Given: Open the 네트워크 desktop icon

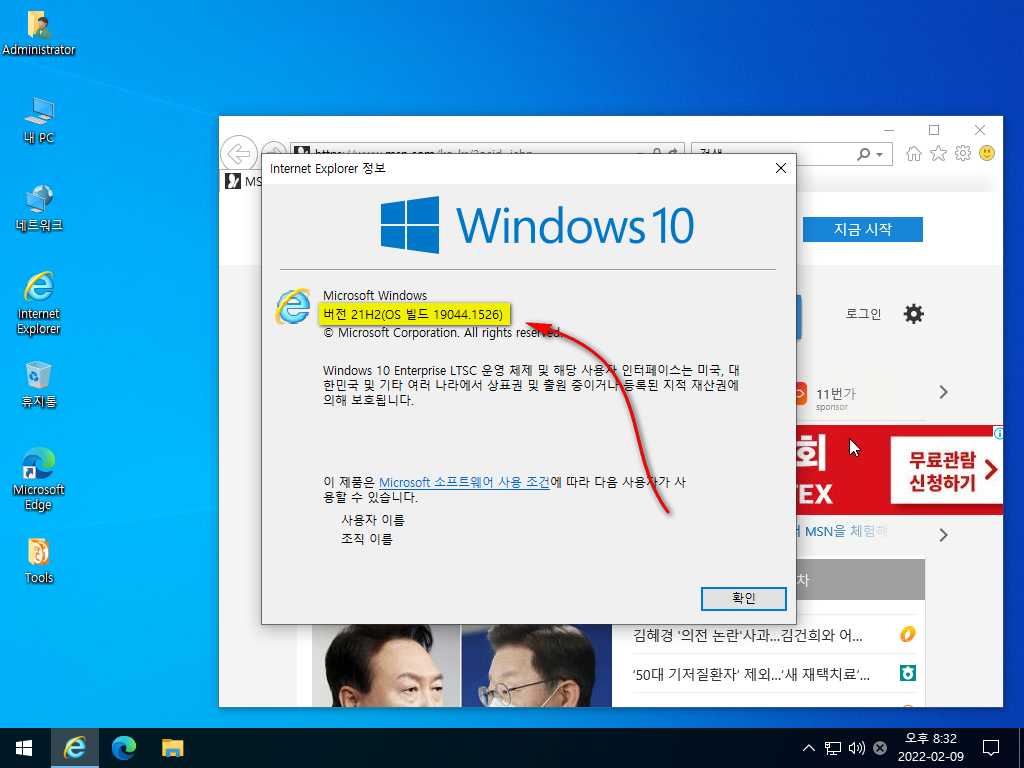Looking at the screenshot, I should (x=39, y=208).
